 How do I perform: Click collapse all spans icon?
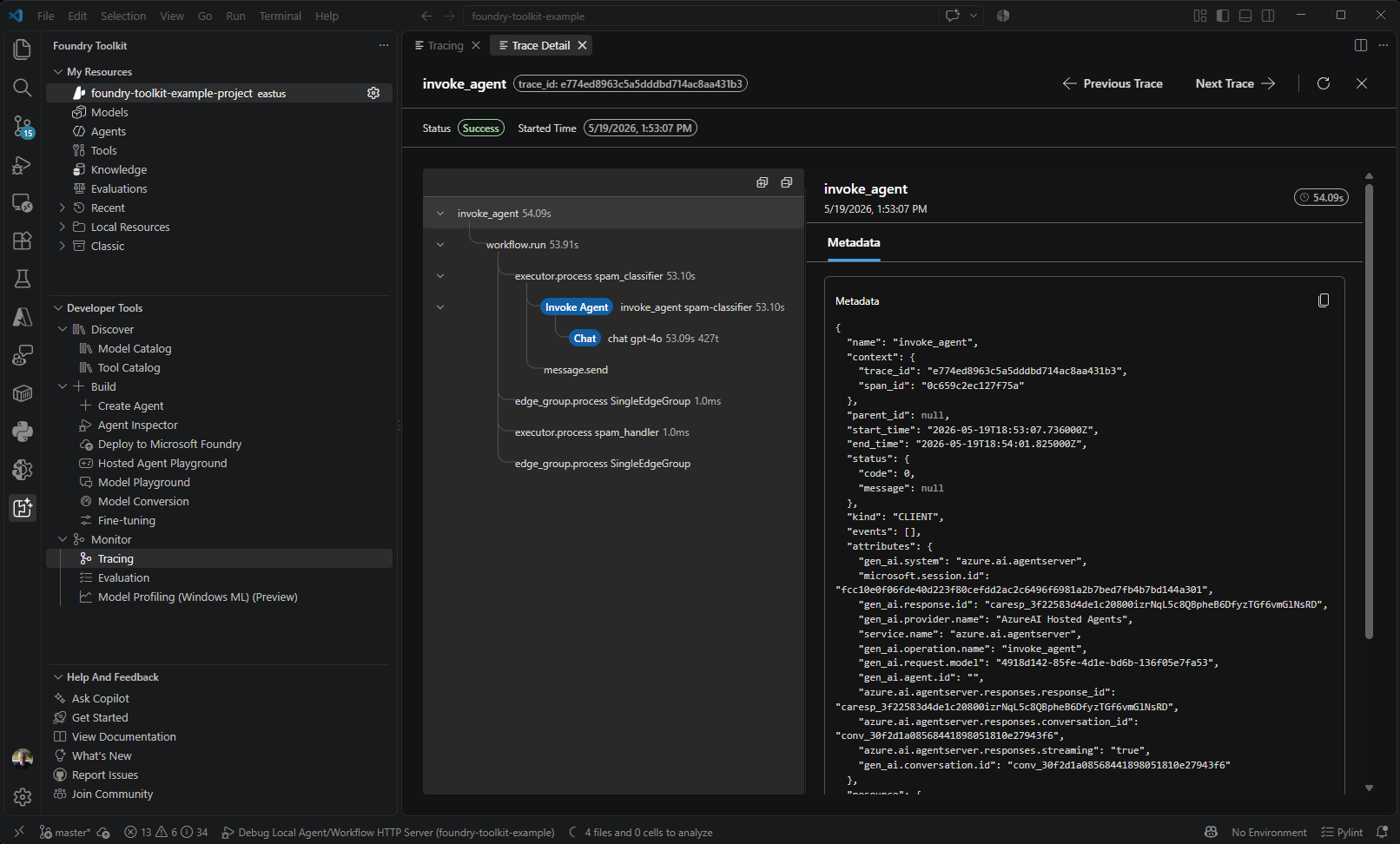click(787, 182)
